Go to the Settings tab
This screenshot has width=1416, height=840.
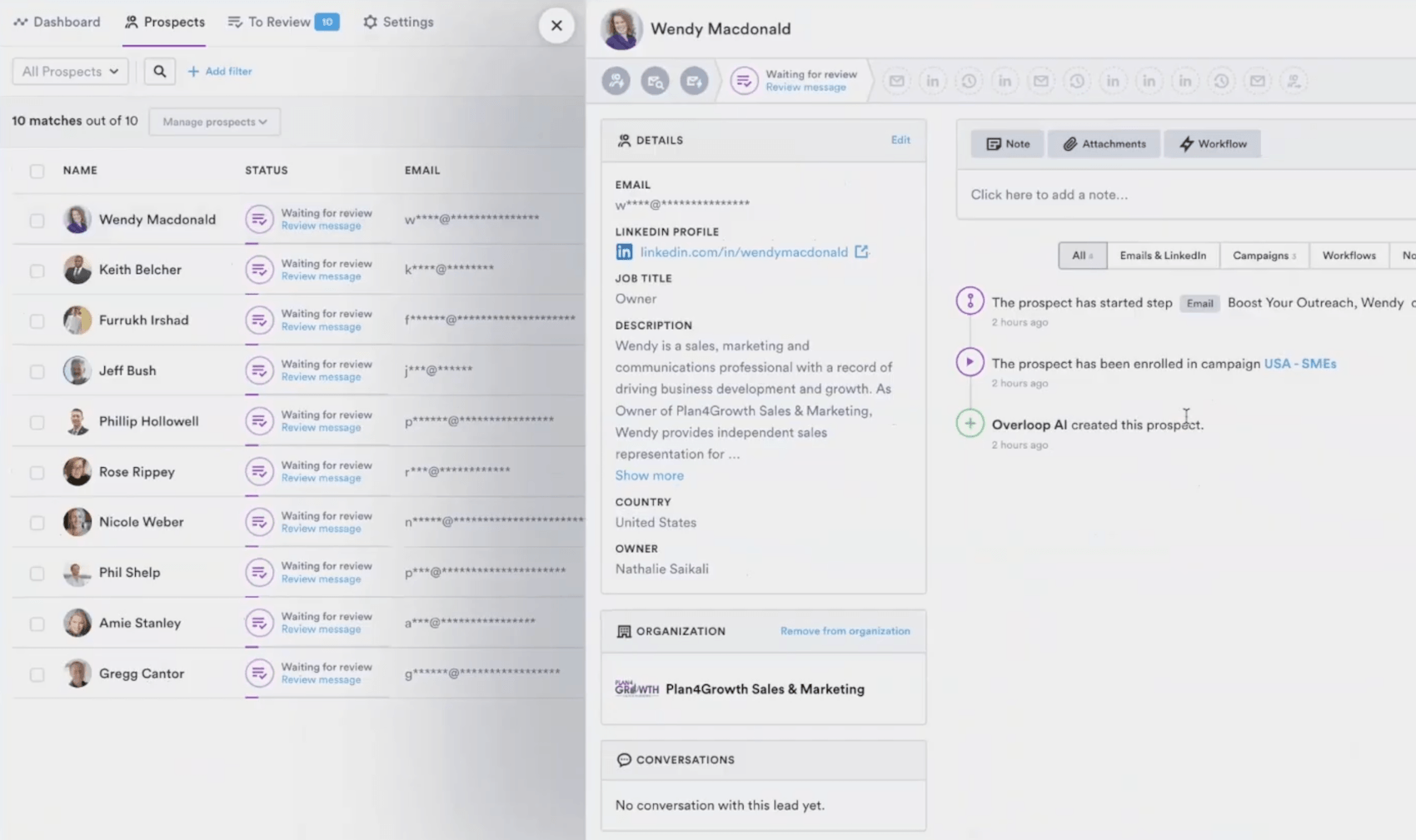tap(398, 22)
